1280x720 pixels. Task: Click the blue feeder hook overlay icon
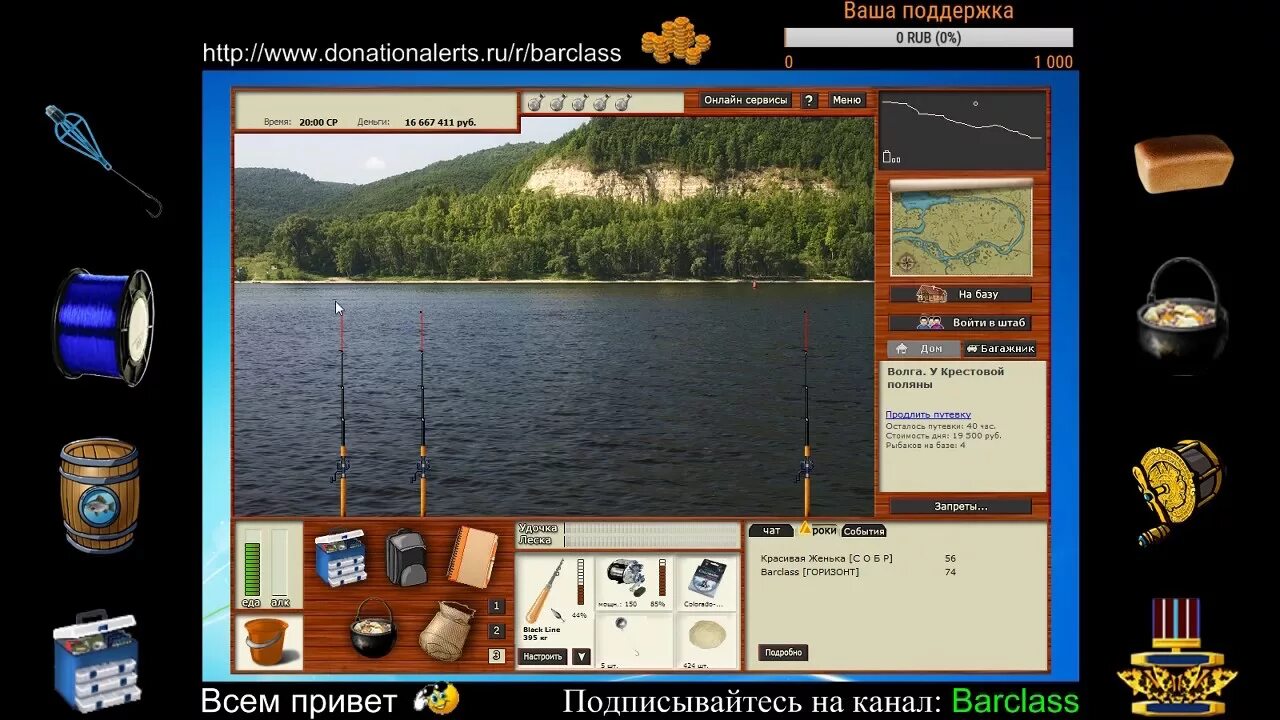(x=103, y=161)
